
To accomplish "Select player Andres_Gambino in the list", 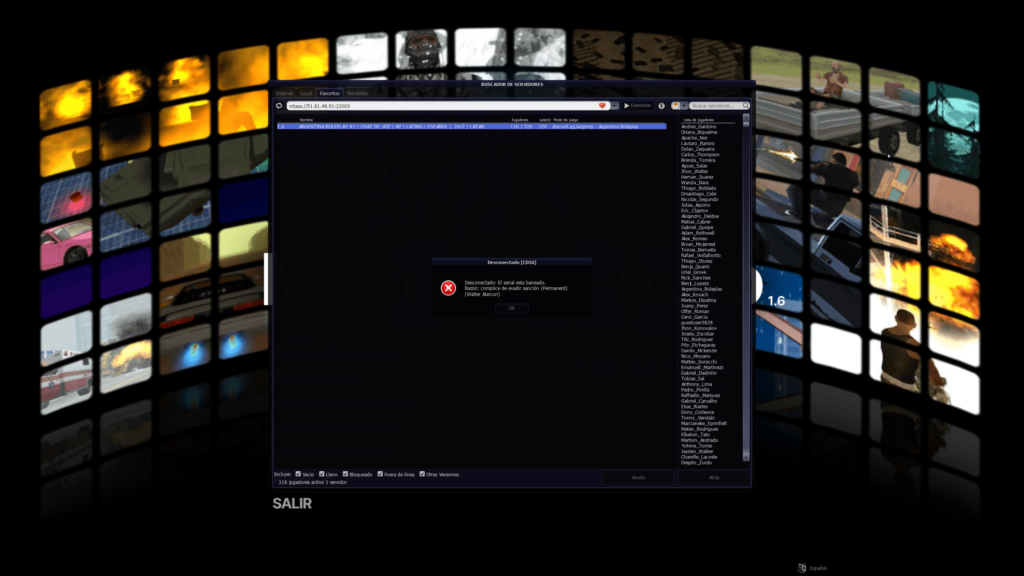I will (698, 127).
